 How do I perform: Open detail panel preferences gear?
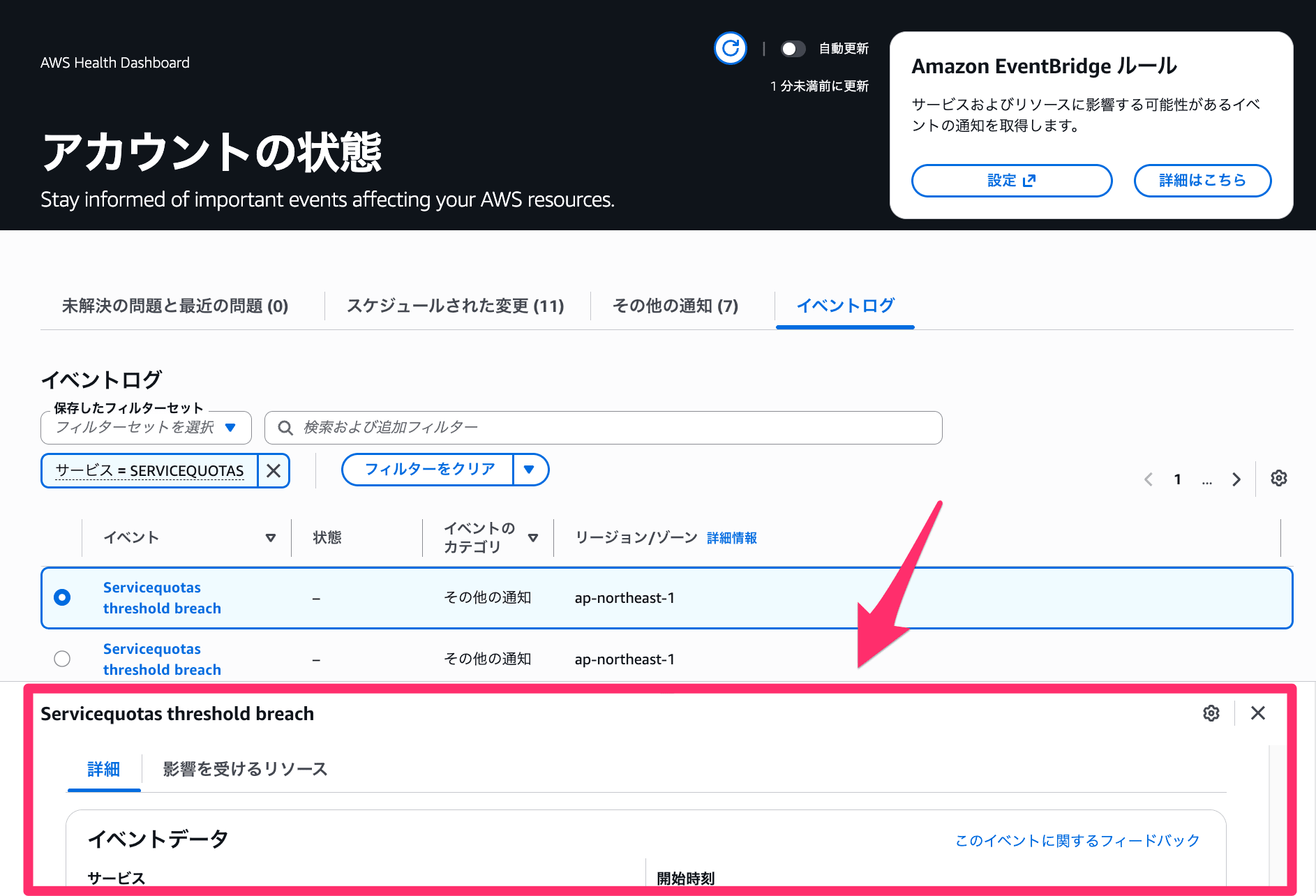pos(1211,713)
